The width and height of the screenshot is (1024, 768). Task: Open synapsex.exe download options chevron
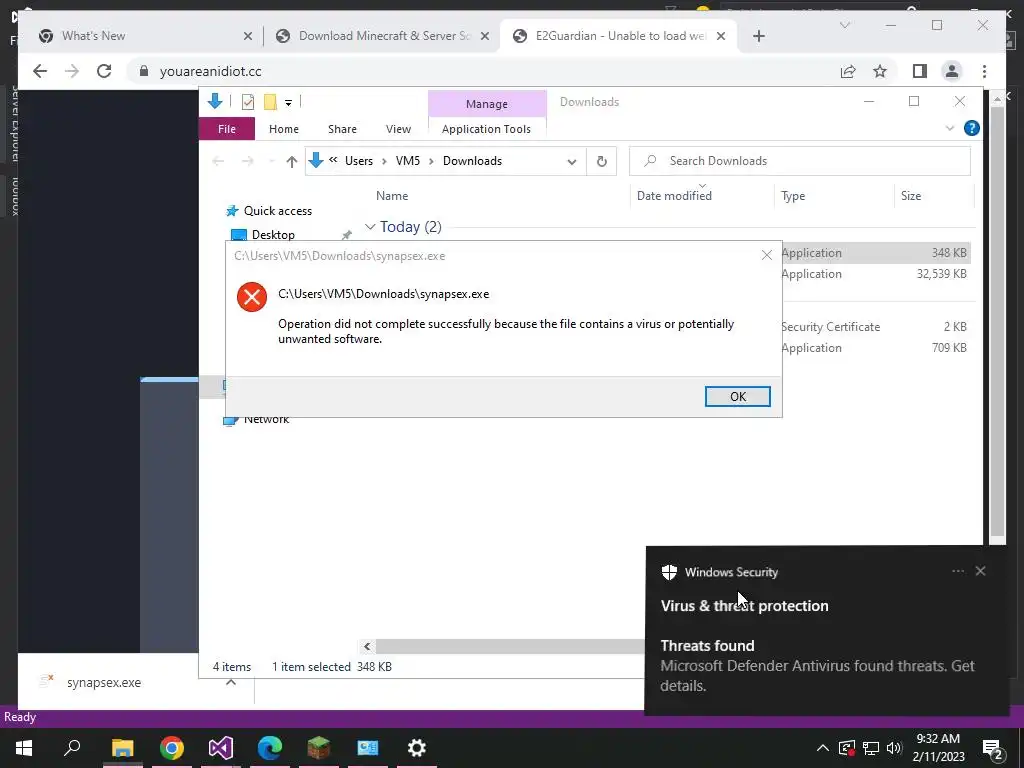point(231,682)
